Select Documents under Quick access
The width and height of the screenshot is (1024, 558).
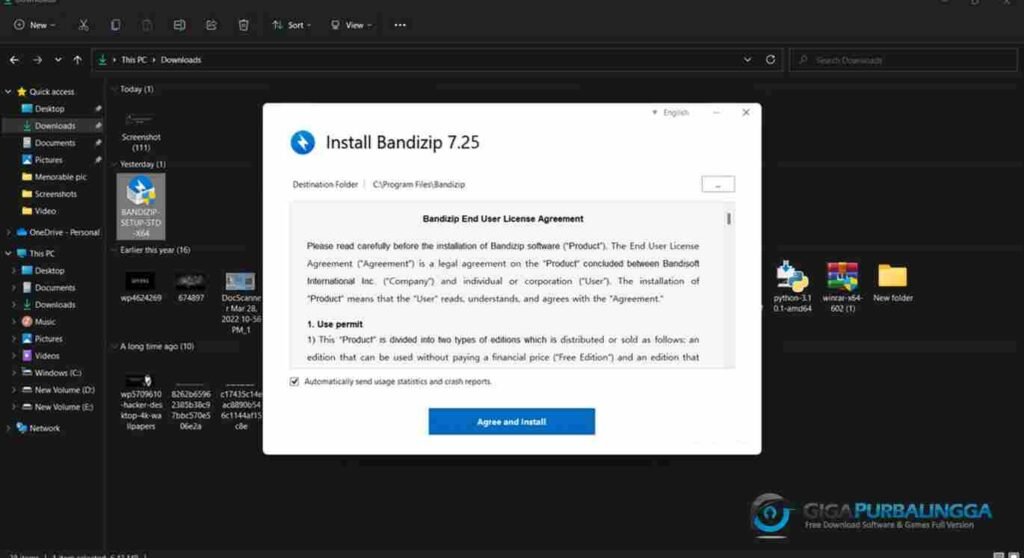55,142
